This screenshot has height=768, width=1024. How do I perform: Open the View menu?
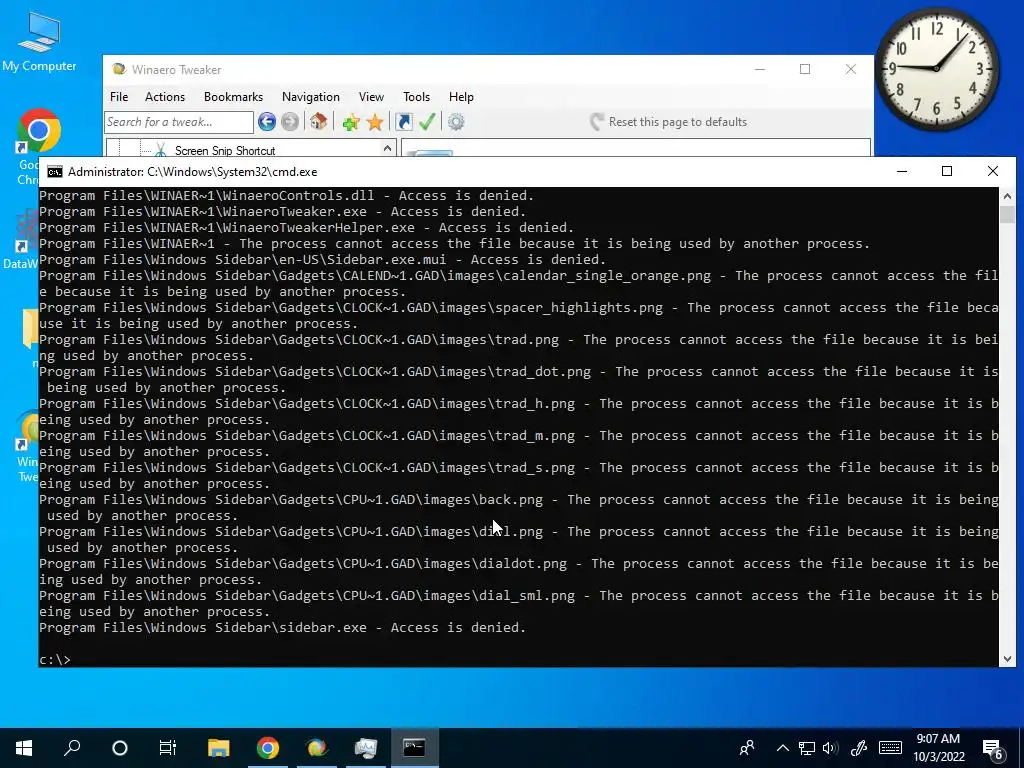371,97
